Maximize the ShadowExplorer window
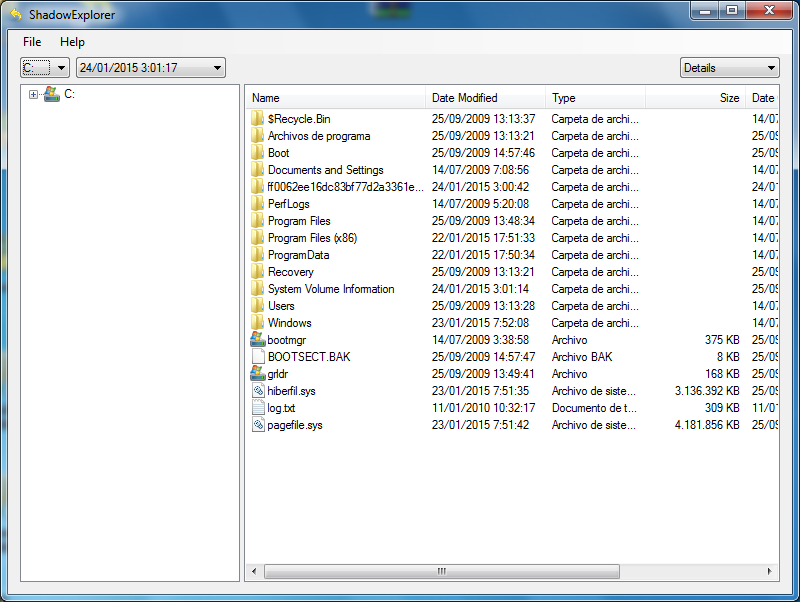 (x=732, y=10)
